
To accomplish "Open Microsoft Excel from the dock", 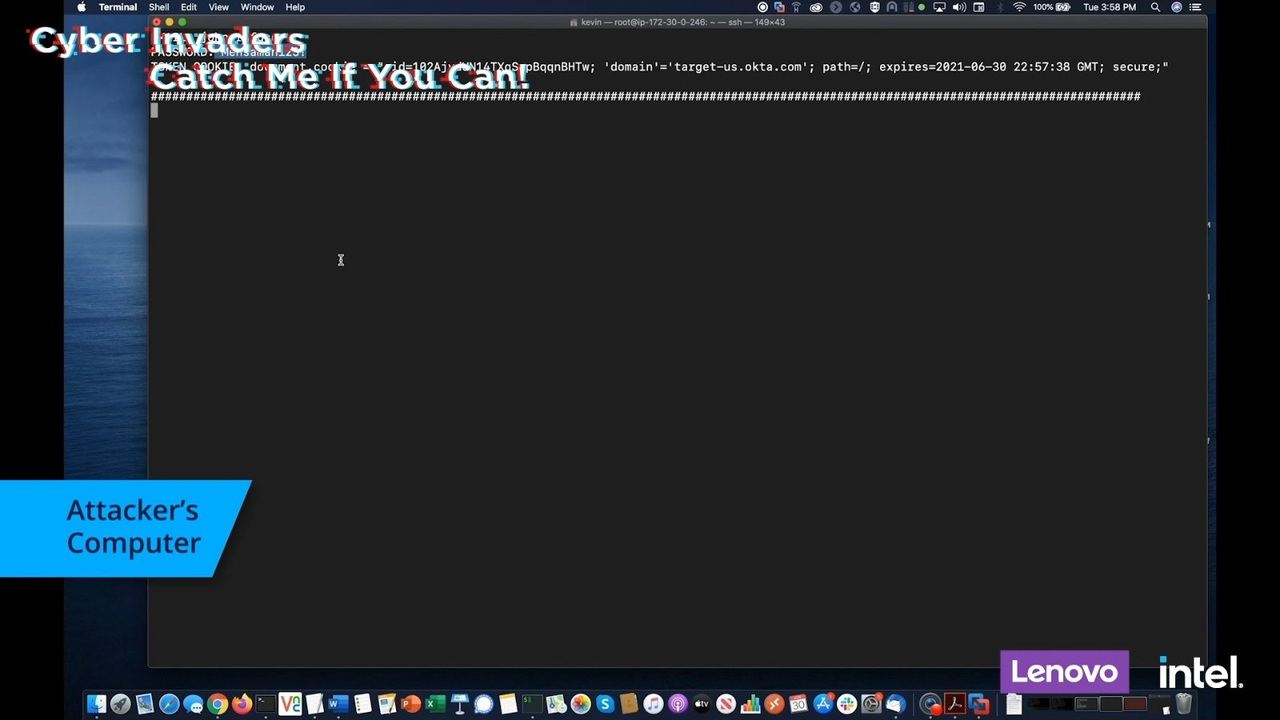I will pyautogui.click(x=435, y=705).
